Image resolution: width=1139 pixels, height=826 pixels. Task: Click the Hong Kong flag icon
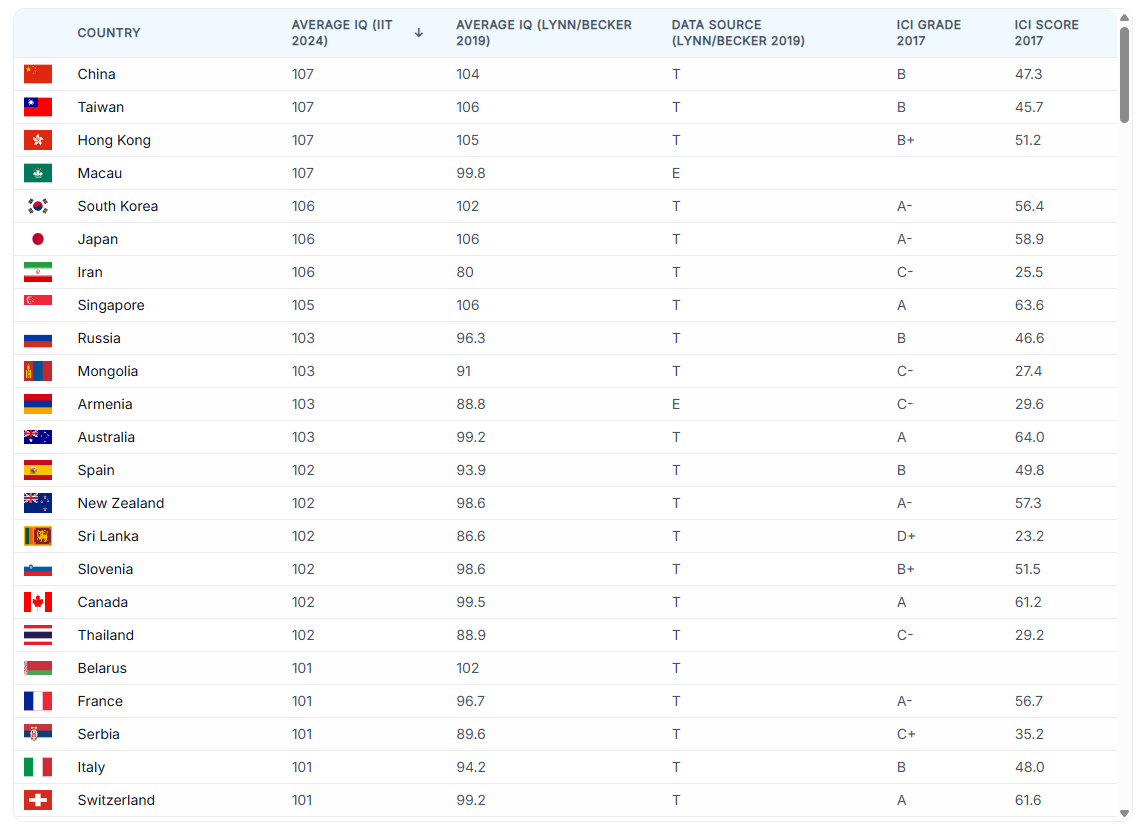[x=38, y=140]
